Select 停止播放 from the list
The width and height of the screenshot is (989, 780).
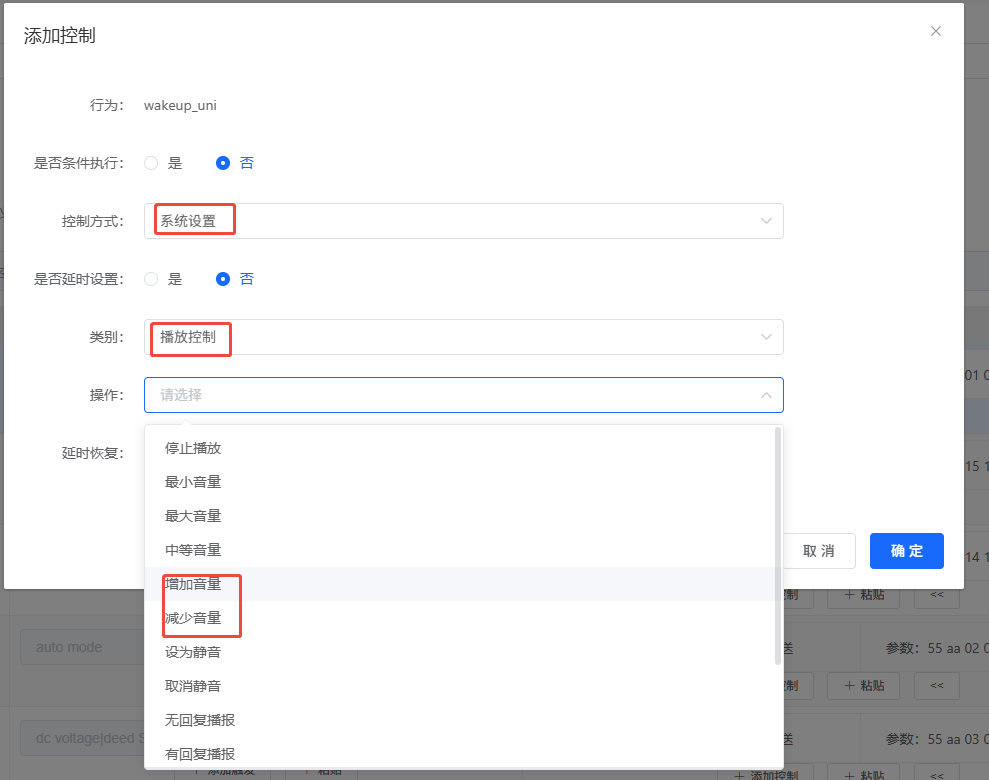click(x=193, y=448)
